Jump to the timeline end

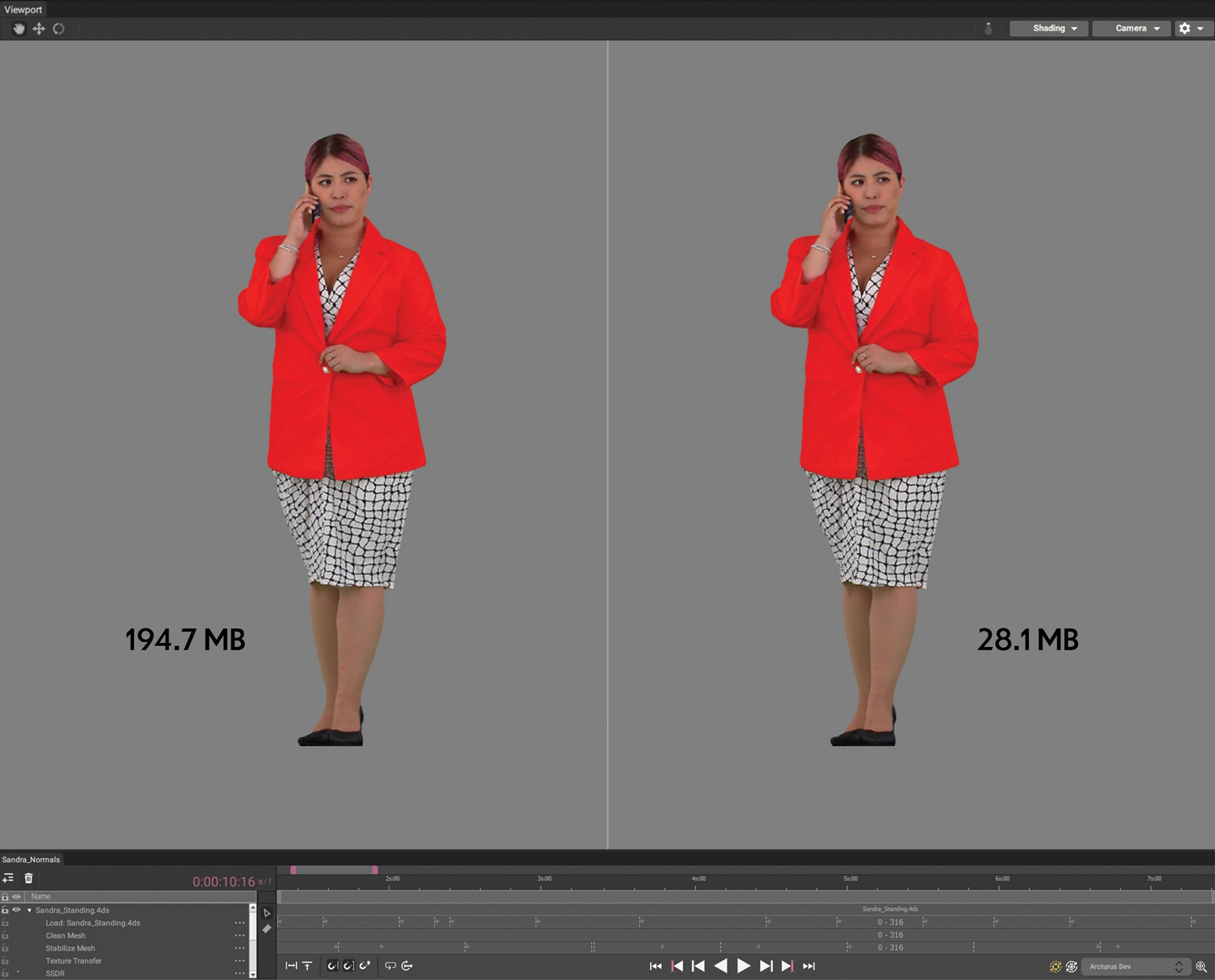pyautogui.click(x=809, y=966)
